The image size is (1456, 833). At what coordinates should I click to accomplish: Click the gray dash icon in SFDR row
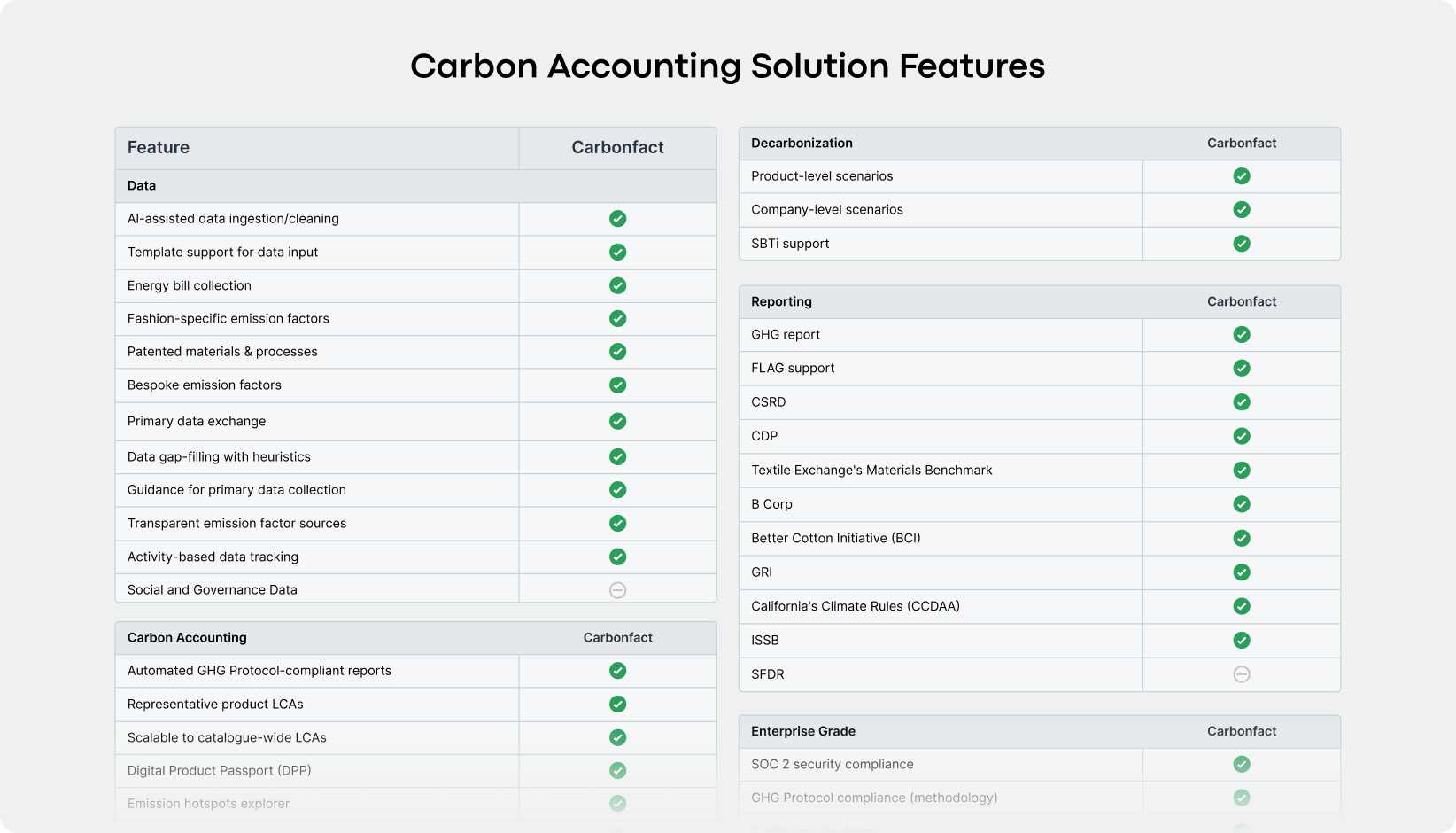tap(1242, 674)
